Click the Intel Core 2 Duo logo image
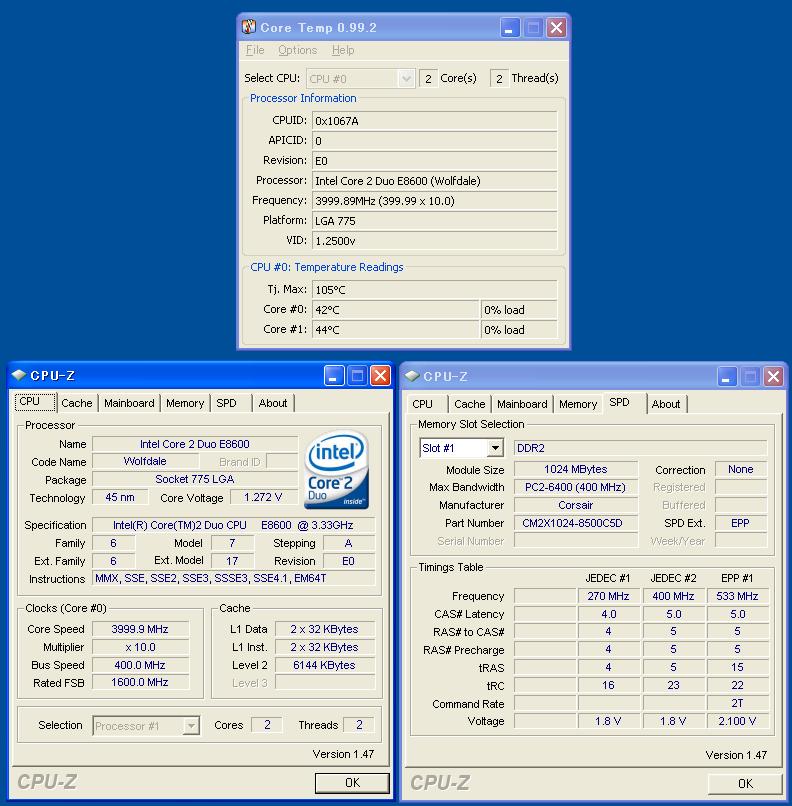This screenshot has height=806, width=792. [337, 470]
